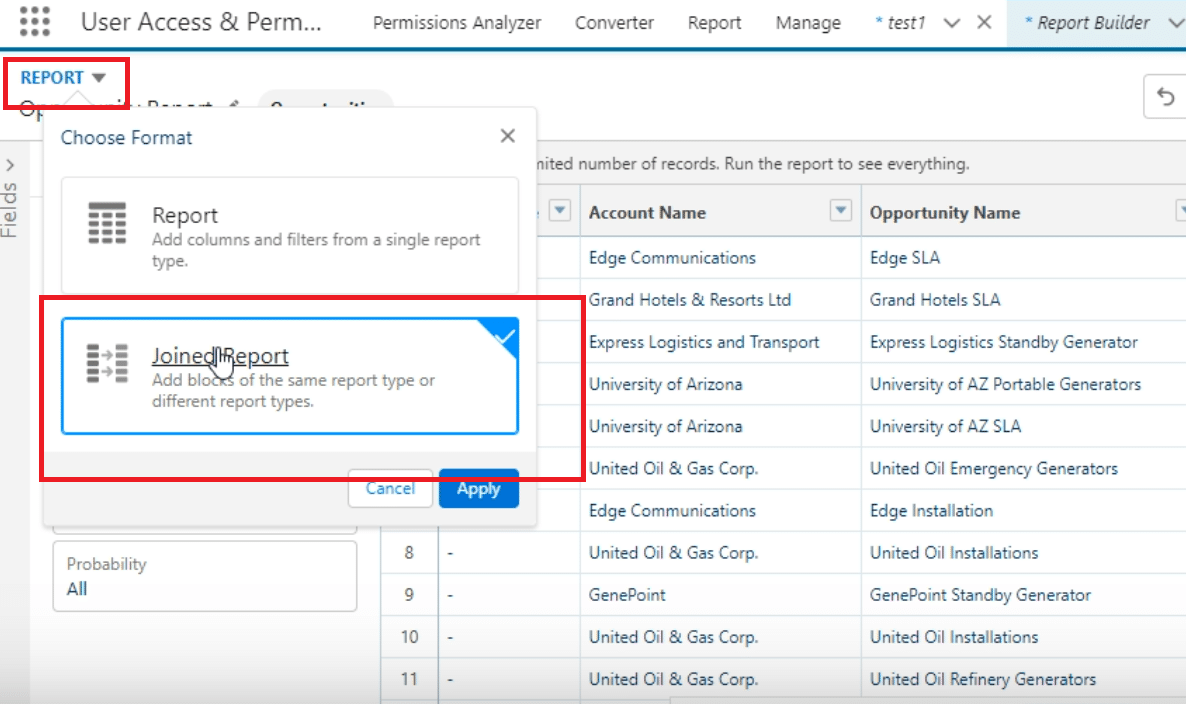Click Cancel in Choose Format dialog

(390, 489)
